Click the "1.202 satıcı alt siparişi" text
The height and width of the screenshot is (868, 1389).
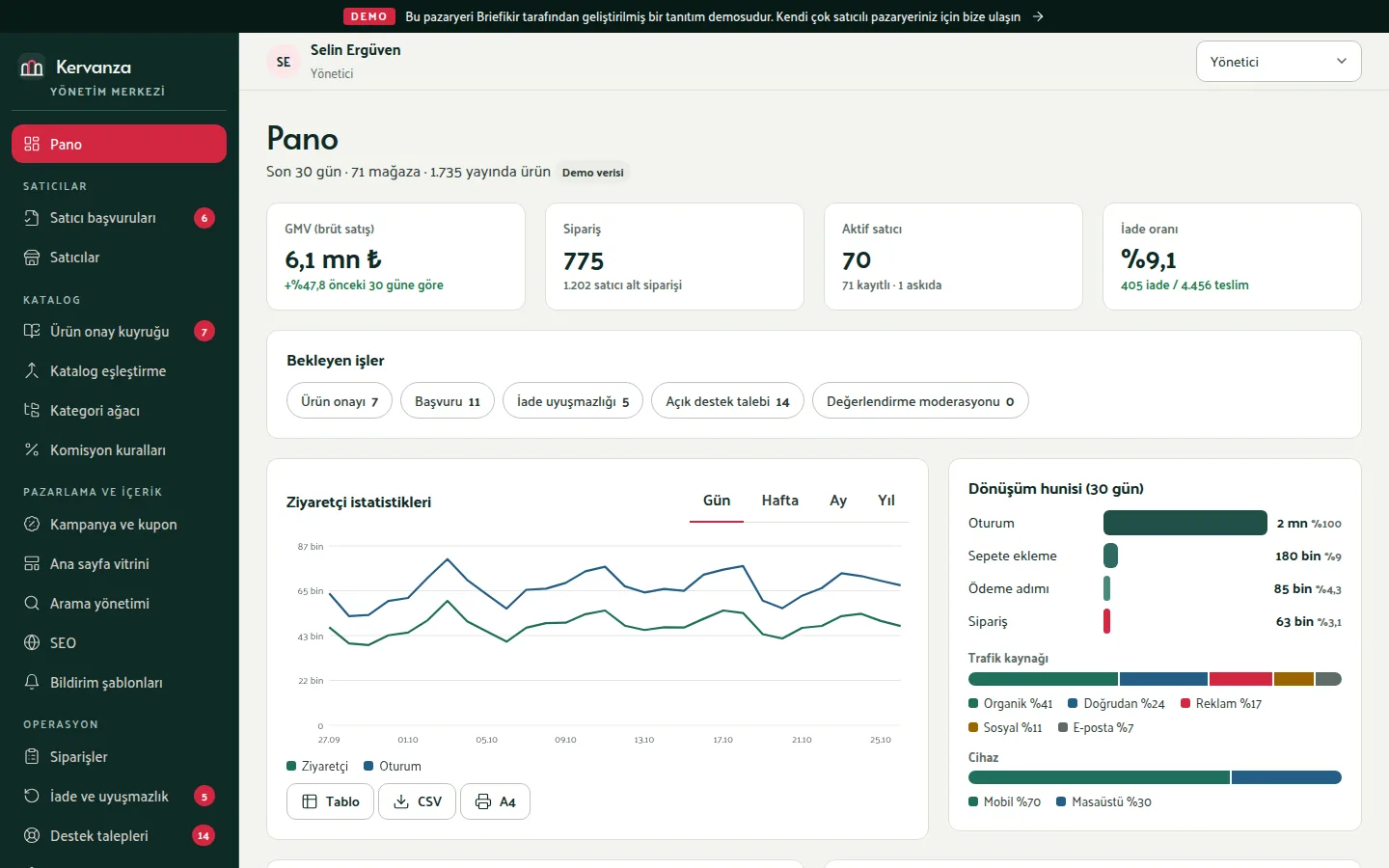click(622, 285)
